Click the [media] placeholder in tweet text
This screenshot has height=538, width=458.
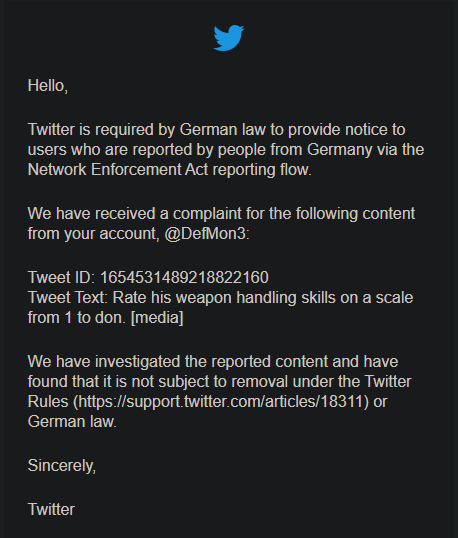pyautogui.click(x=157, y=318)
